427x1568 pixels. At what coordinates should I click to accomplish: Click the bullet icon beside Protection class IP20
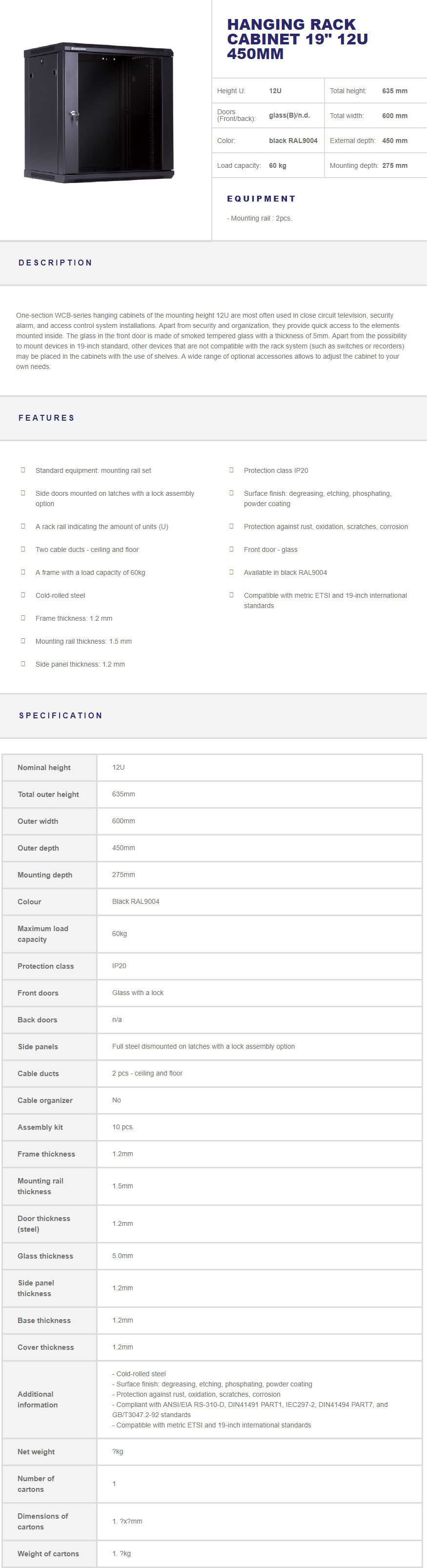tap(231, 470)
